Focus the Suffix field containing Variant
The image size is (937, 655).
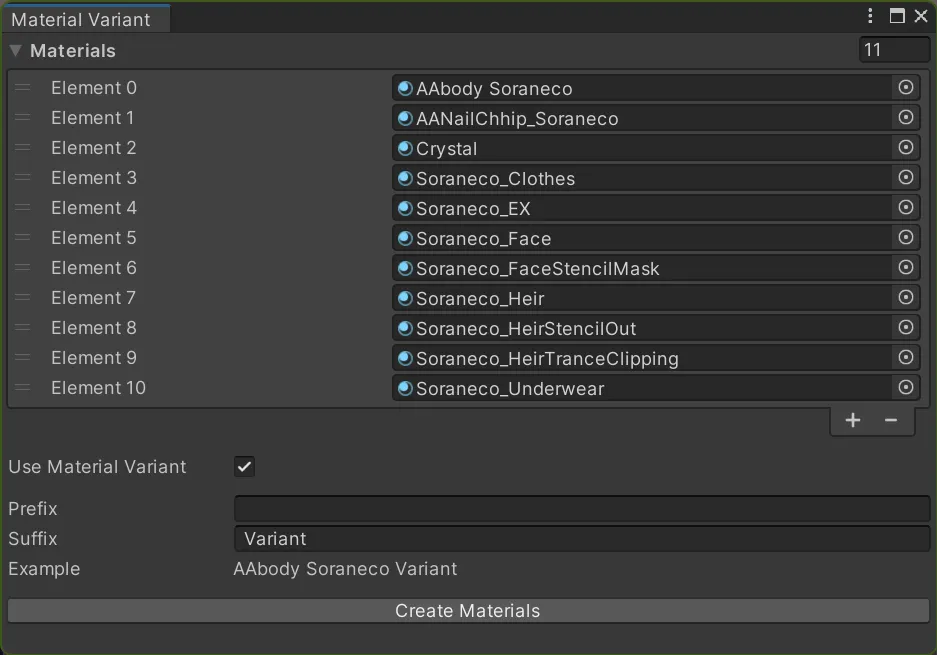(581, 539)
